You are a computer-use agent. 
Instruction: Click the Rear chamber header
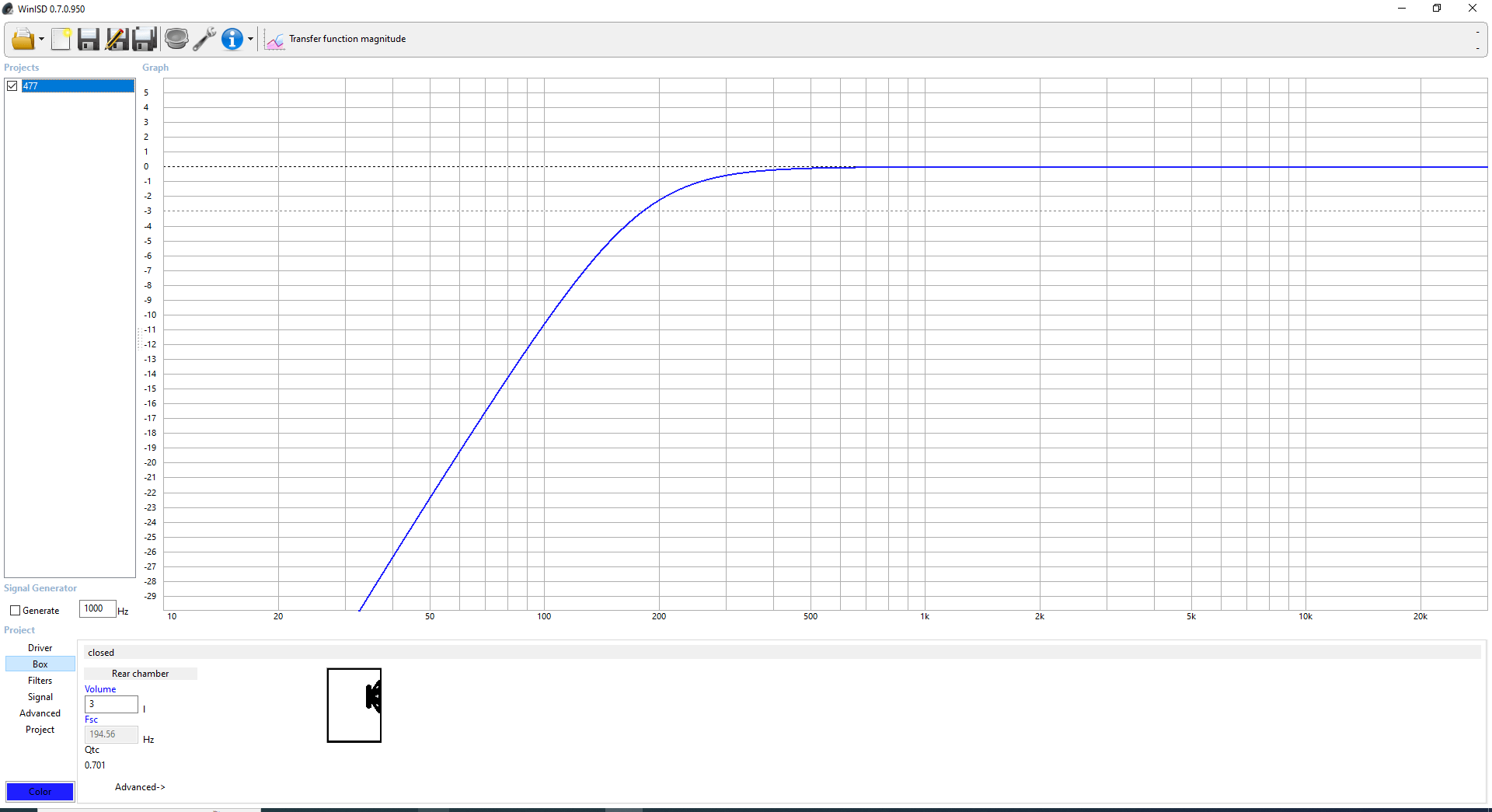[x=141, y=674]
